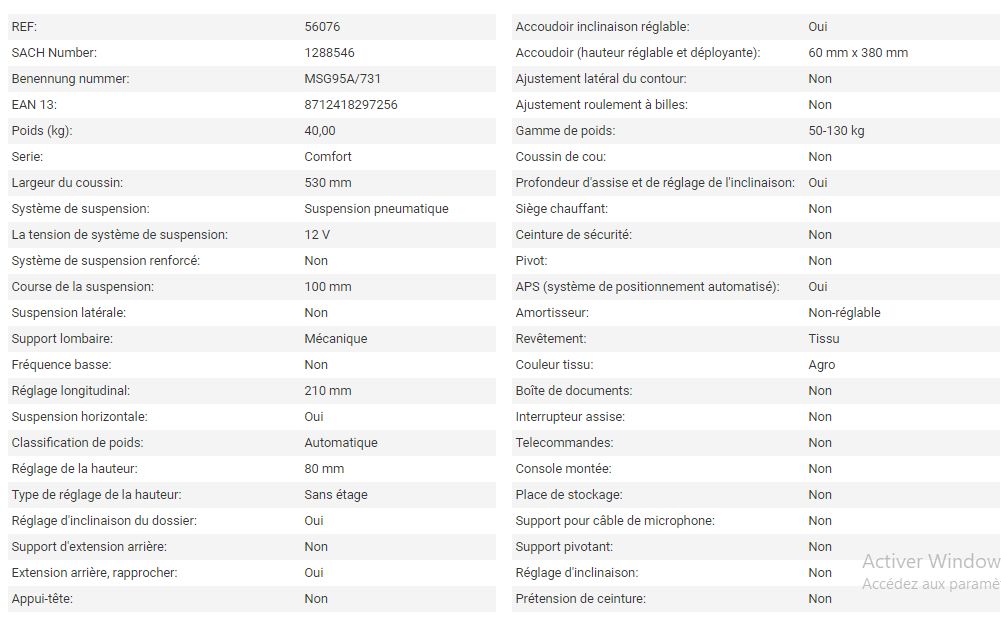1001x622 pixels.
Task: Click the Gamme de poids value 50-130 kg
Action: click(836, 131)
